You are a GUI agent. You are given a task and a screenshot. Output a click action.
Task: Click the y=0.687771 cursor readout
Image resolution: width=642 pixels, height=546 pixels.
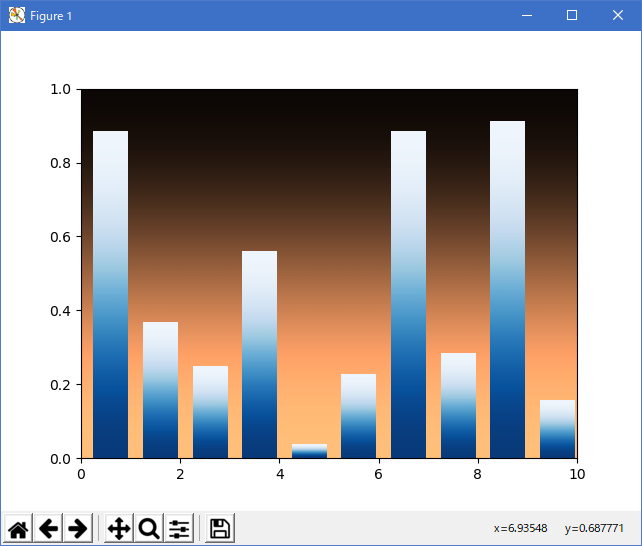pos(594,528)
